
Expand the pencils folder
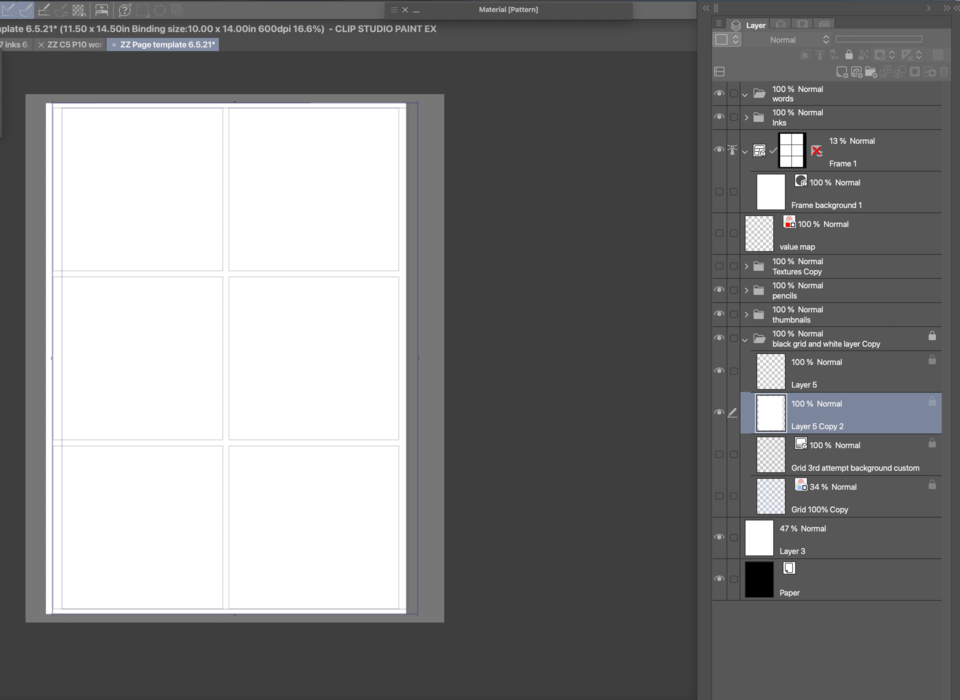pos(746,290)
